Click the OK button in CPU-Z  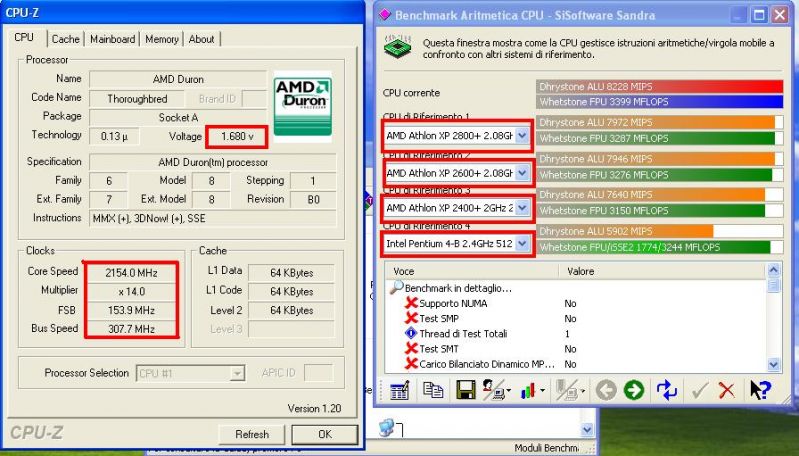(325, 435)
